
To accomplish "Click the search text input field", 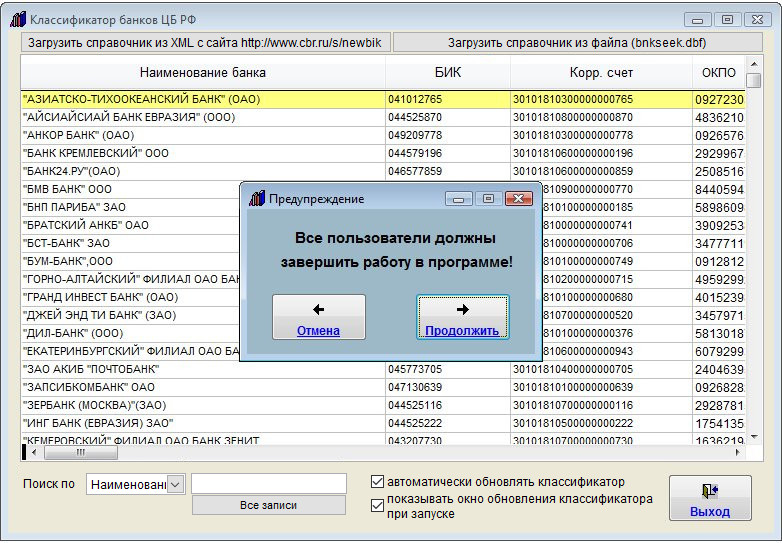I will [268, 484].
